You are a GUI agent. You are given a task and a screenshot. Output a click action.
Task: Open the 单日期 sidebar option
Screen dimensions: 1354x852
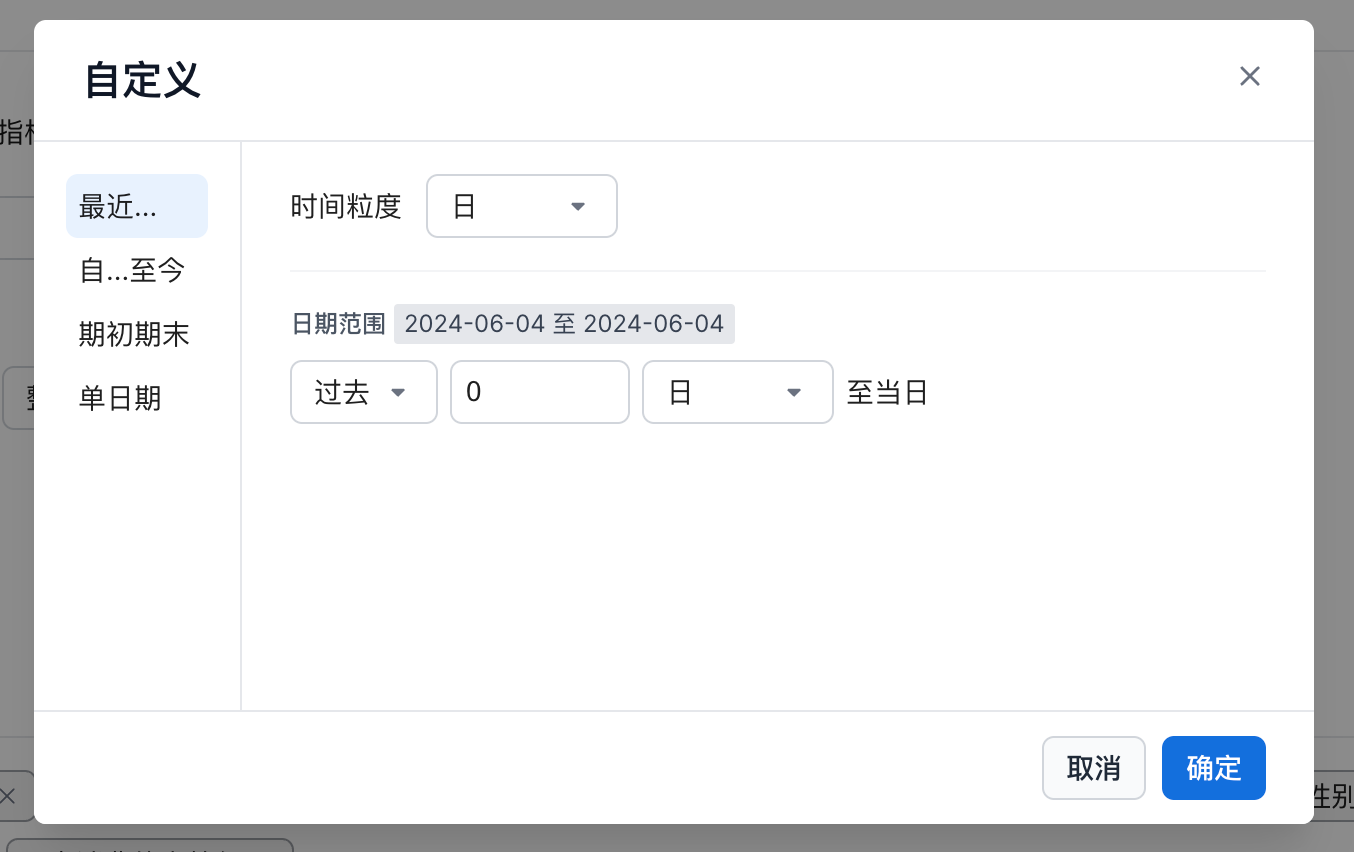pyautogui.click(x=120, y=398)
